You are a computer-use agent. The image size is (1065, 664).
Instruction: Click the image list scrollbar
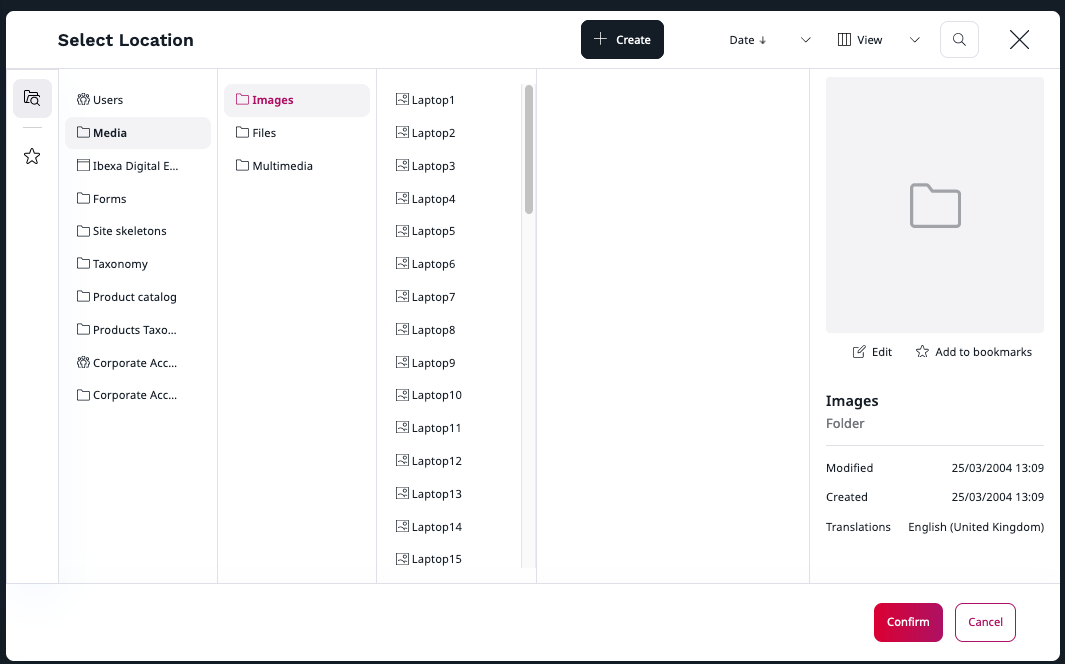[x=528, y=150]
